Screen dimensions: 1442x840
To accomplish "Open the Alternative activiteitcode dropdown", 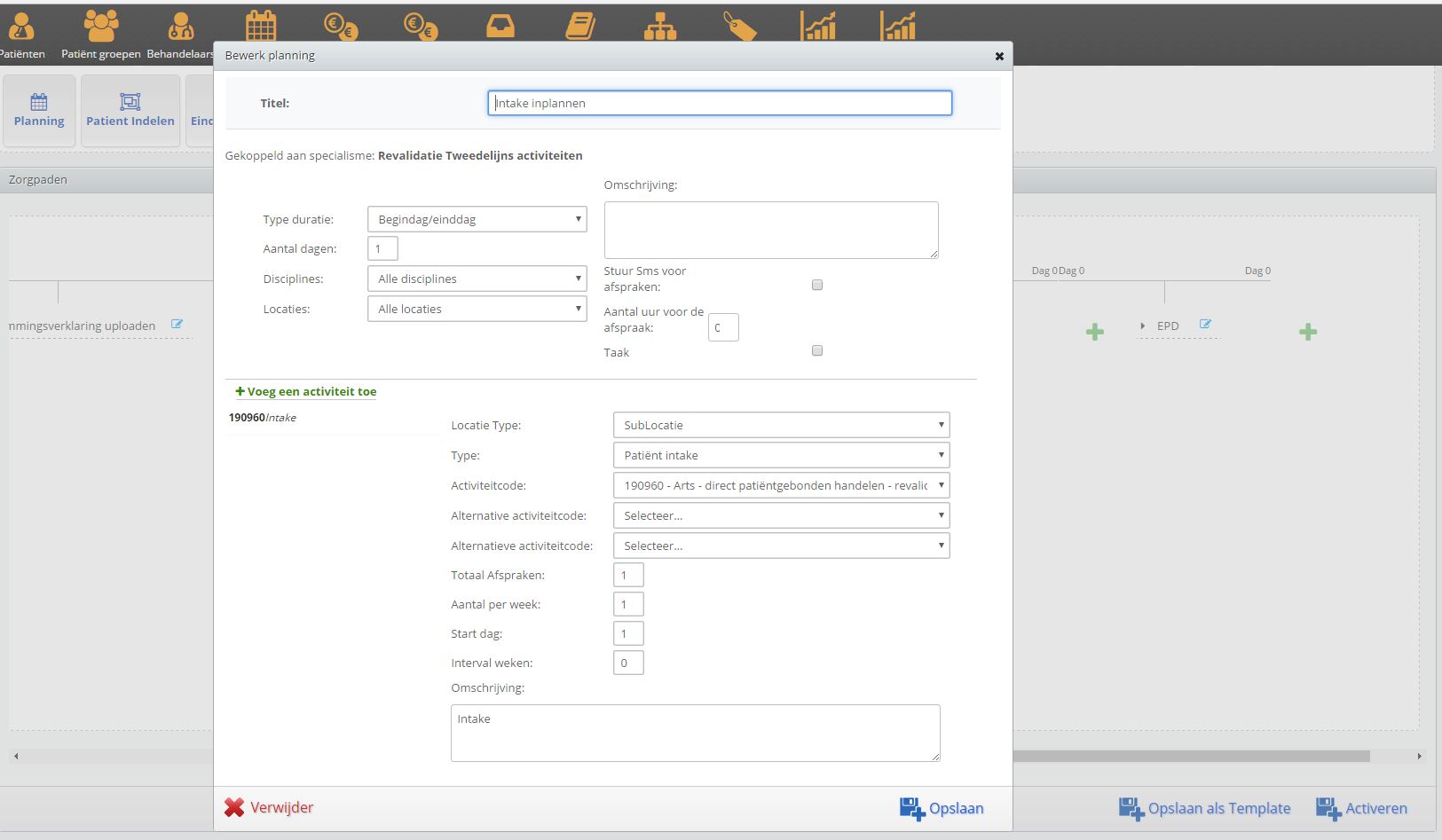I will (781, 515).
